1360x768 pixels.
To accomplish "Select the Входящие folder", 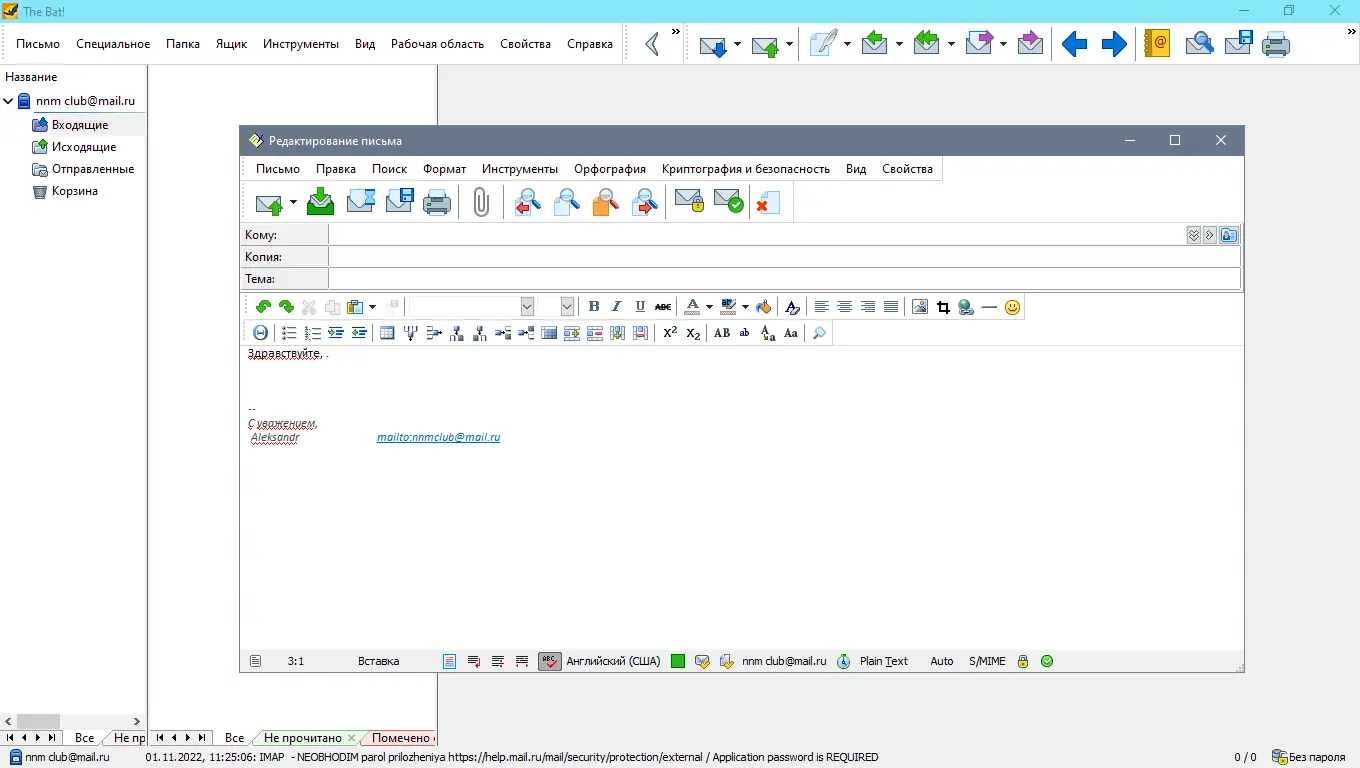I will [x=80, y=125].
